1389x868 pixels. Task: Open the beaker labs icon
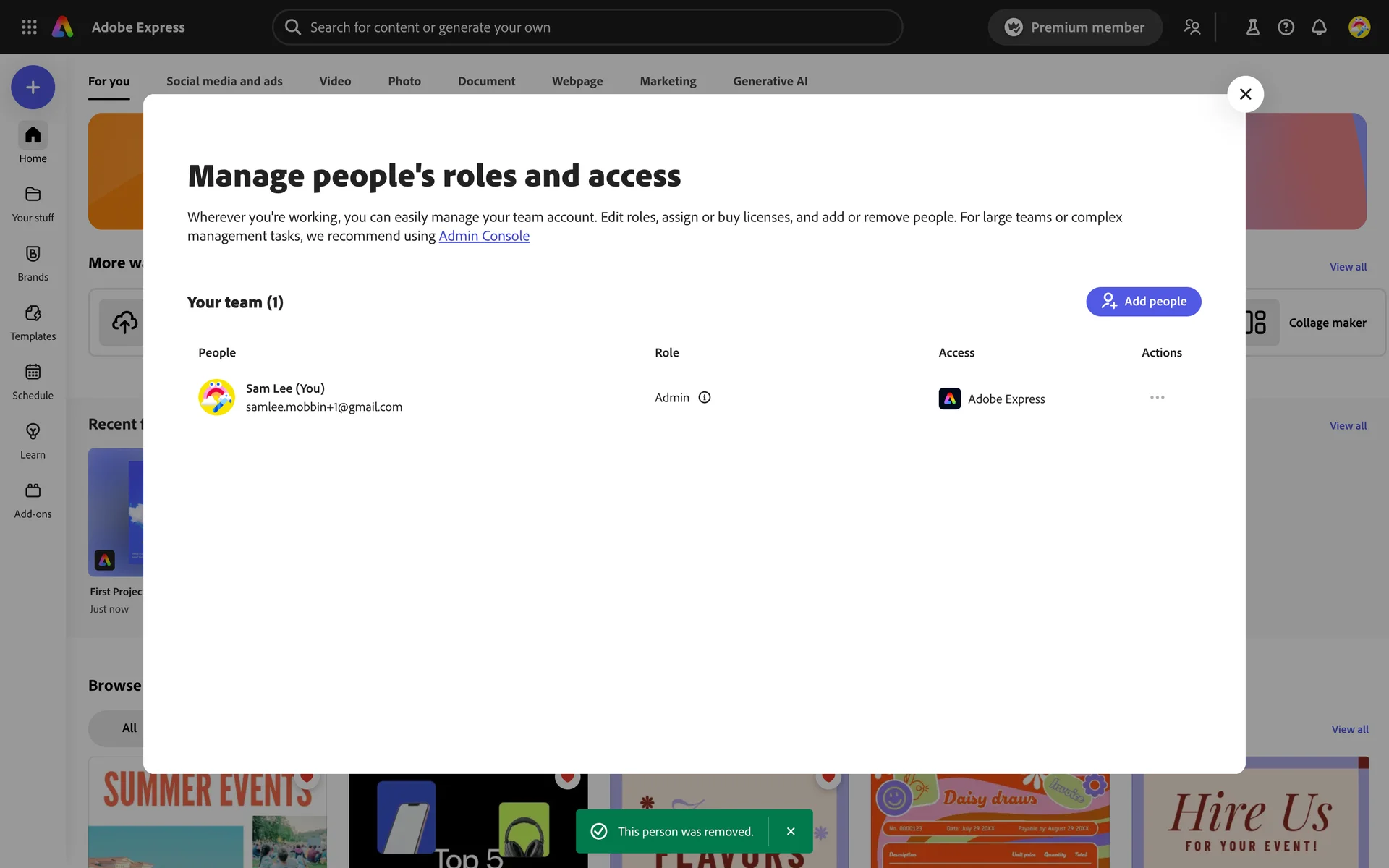(1252, 27)
